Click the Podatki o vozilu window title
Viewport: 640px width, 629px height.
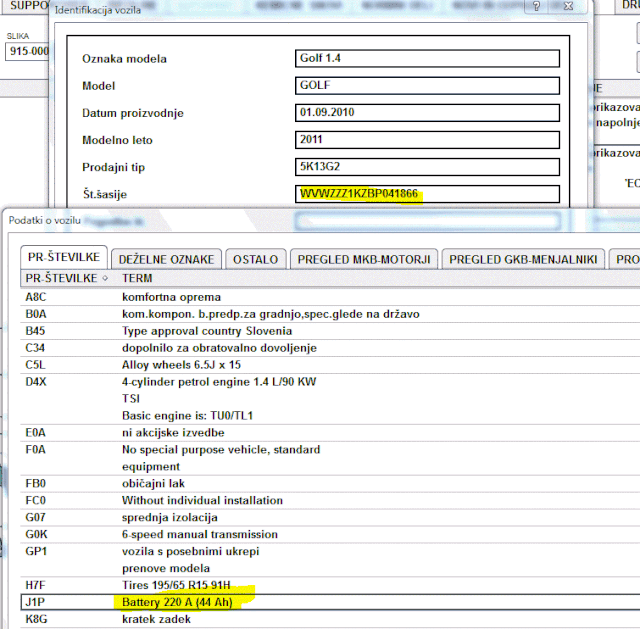[x=45, y=221]
